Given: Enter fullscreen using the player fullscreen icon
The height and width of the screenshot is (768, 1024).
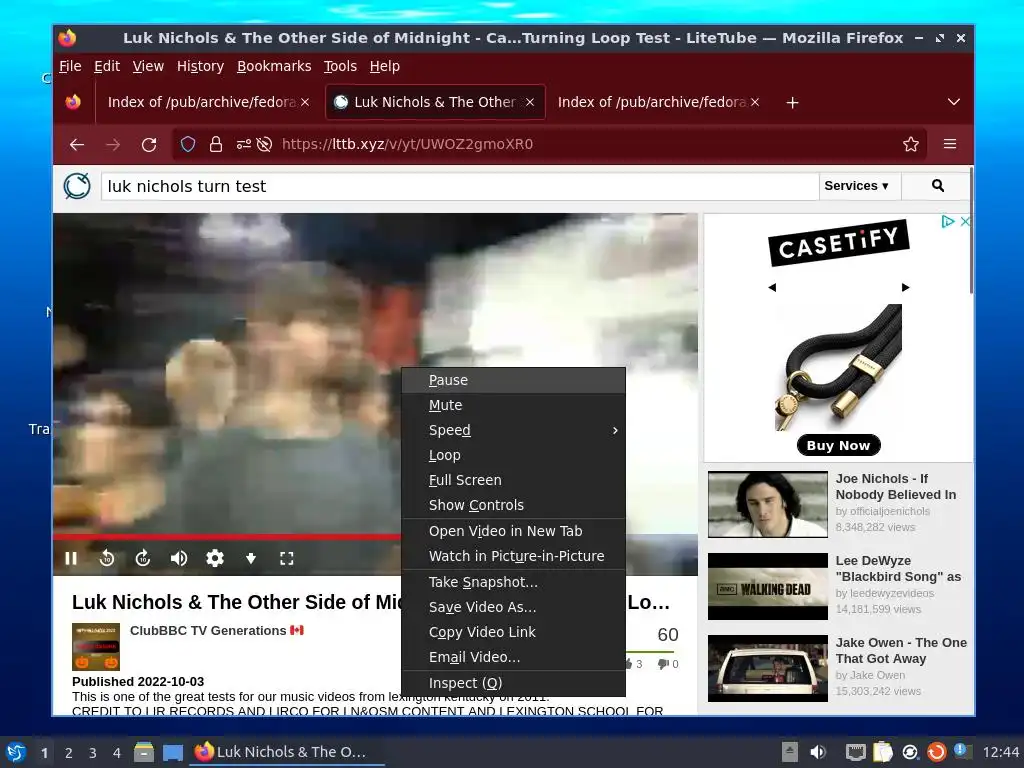Looking at the screenshot, I should (287, 558).
